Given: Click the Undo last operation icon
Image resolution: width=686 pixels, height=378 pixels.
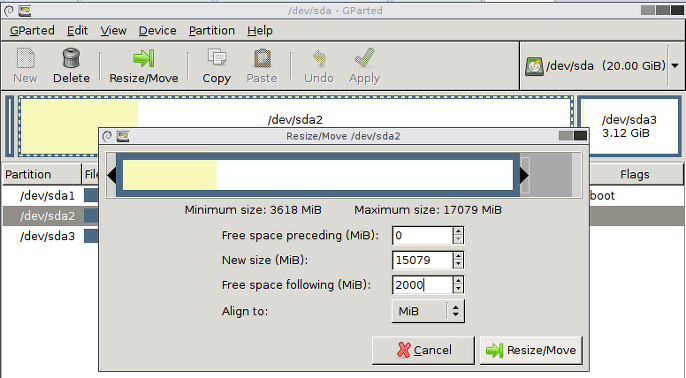Looking at the screenshot, I should 319,58.
